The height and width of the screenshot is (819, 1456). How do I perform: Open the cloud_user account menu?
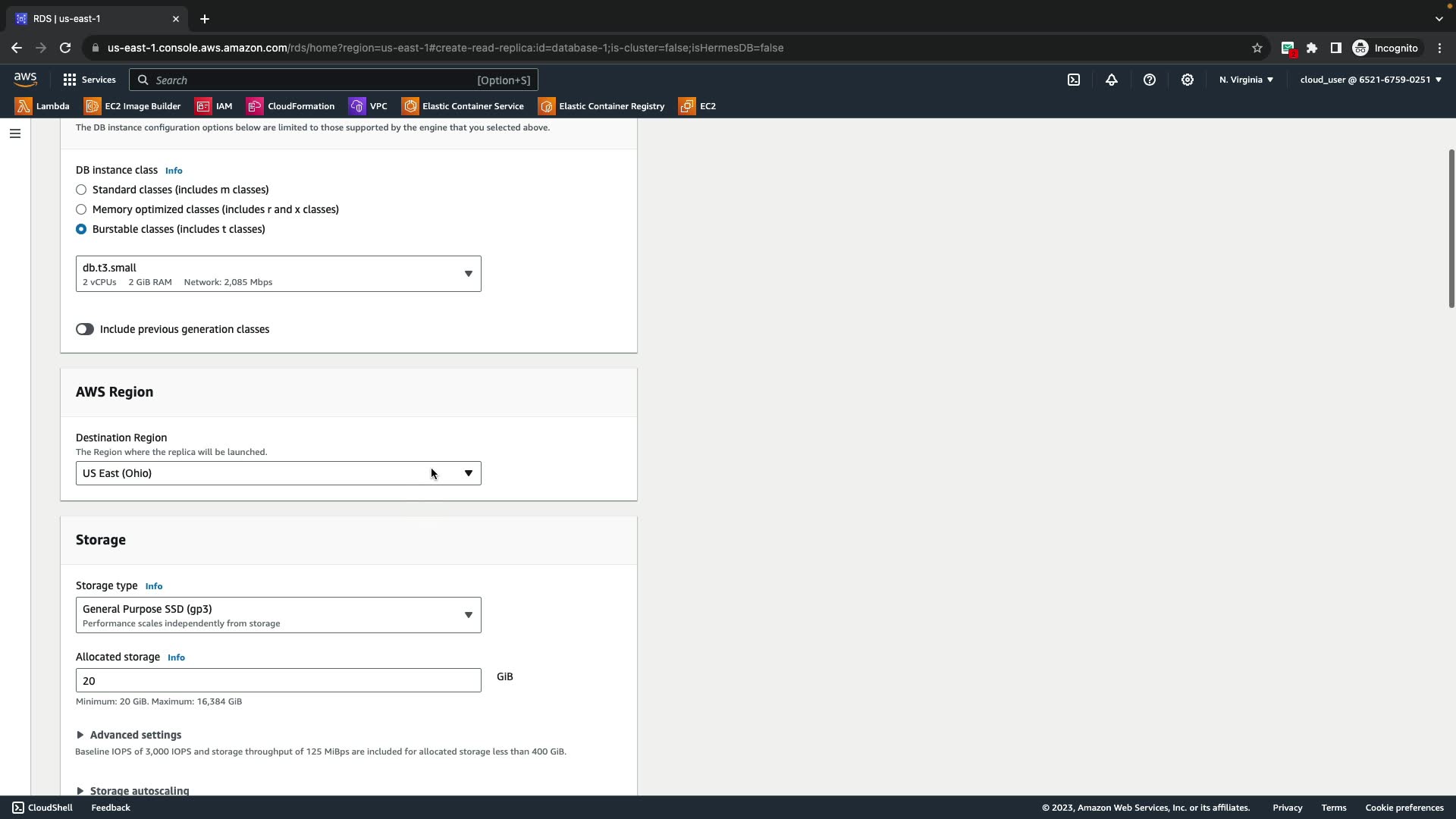point(1370,80)
